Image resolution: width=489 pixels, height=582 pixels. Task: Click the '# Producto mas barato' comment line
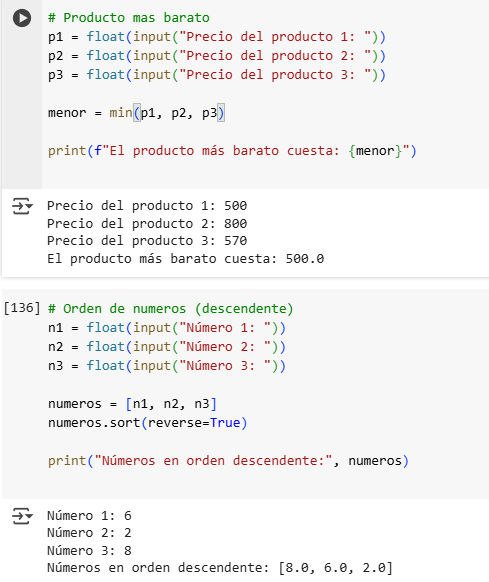[x=129, y=18]
